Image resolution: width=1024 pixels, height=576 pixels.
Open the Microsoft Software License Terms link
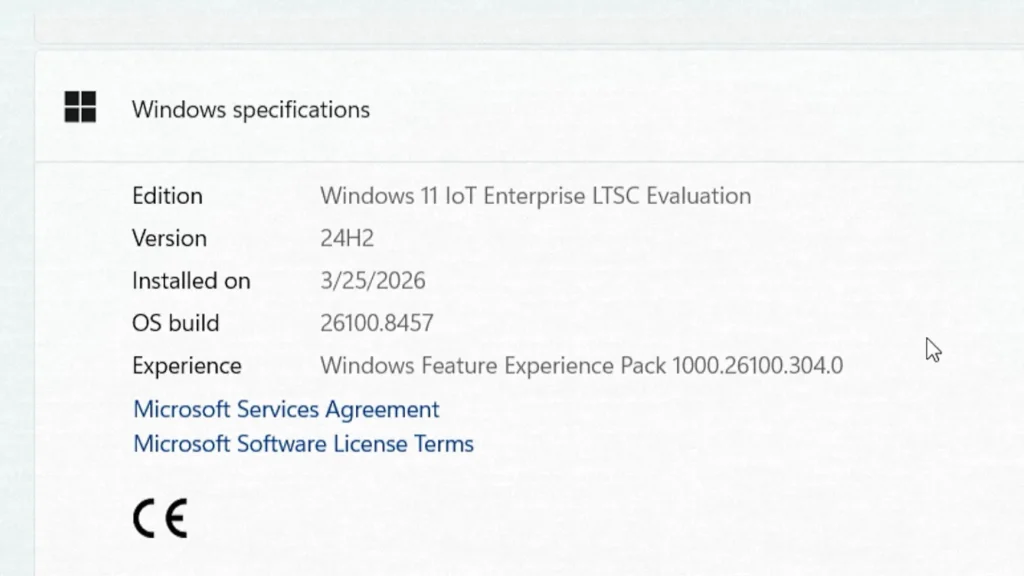click(x=303, y=444)
